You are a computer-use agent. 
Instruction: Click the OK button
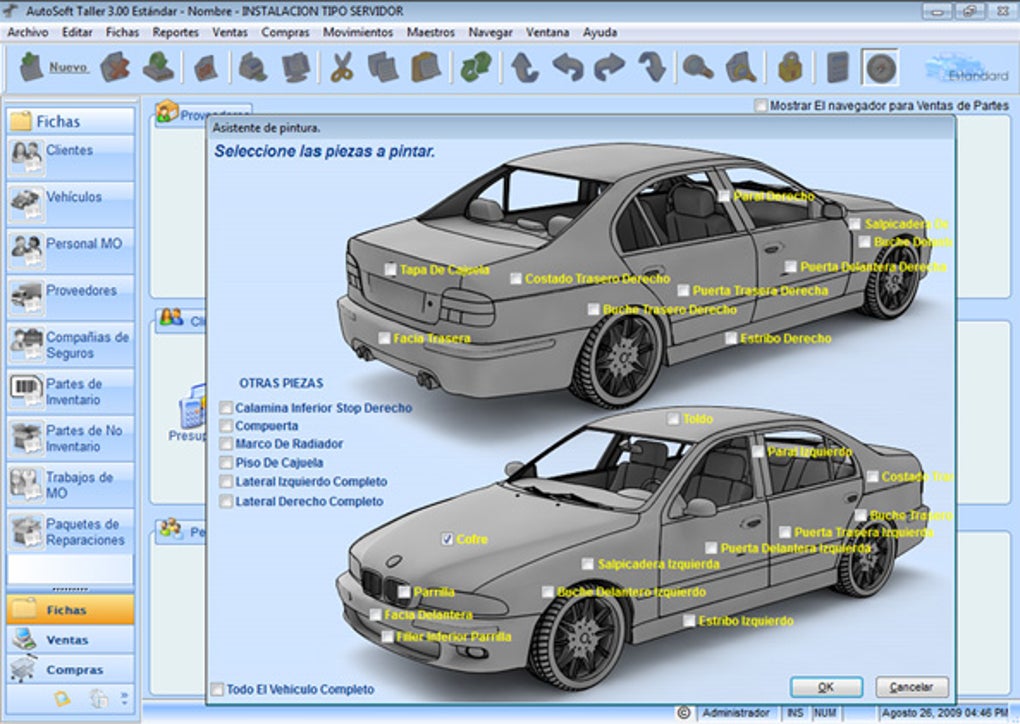click(826, 687)
